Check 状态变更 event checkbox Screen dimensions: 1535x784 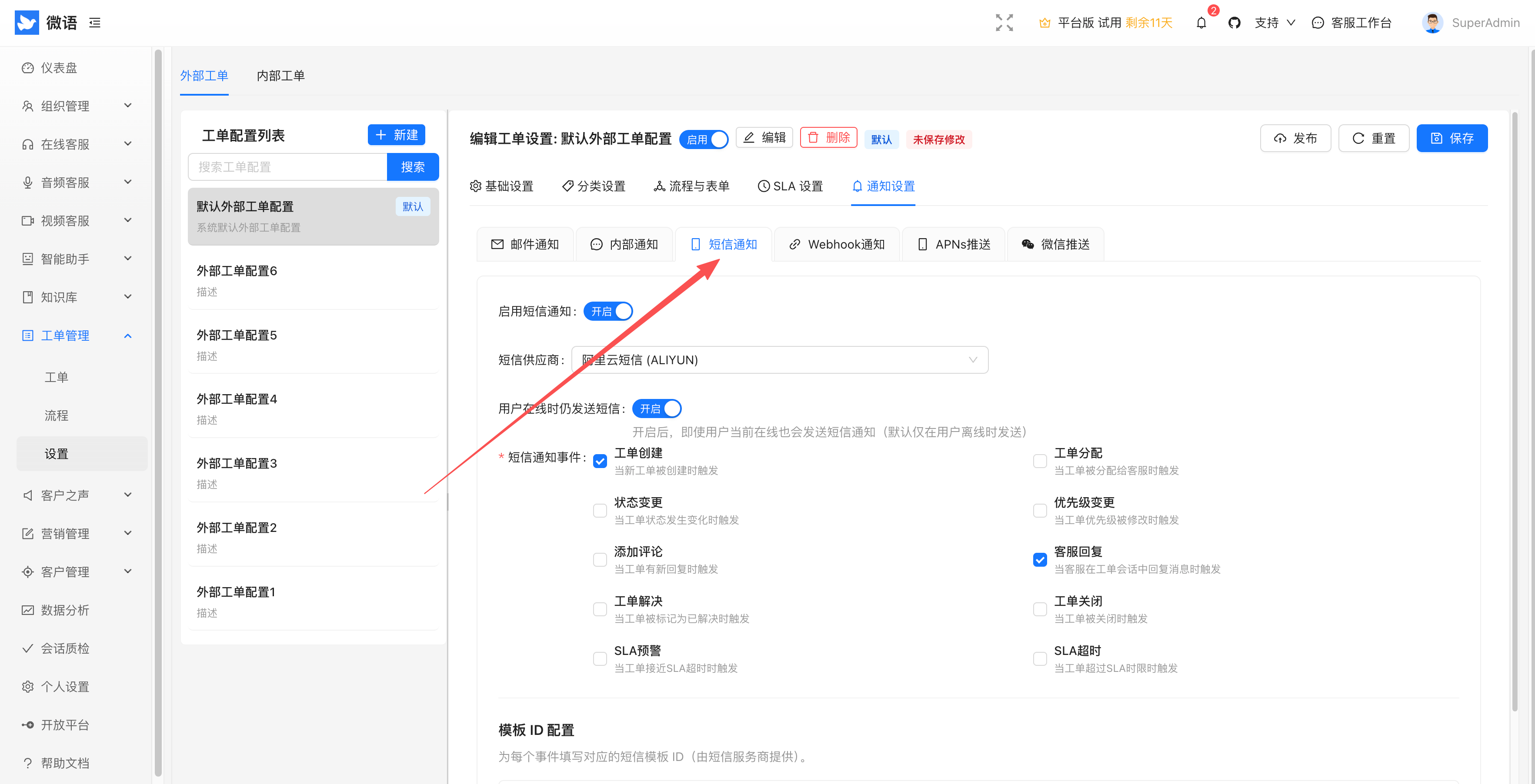(600, 511)
